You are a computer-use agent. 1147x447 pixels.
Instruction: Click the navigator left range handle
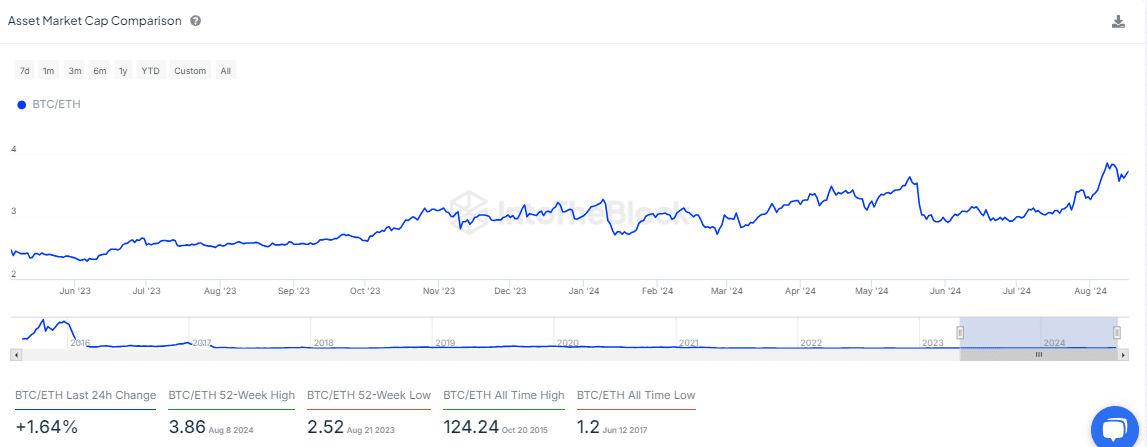pyautogui.click(x=960, y=333)
